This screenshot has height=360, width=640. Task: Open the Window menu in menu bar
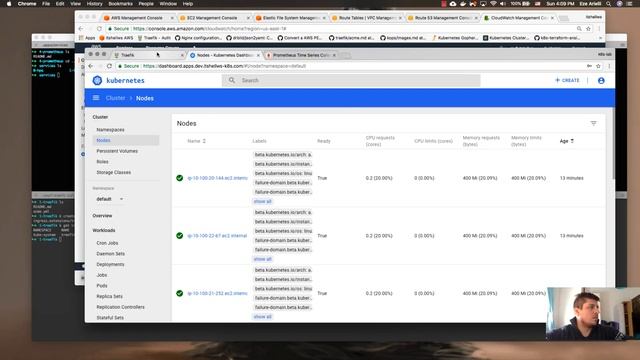168,4
